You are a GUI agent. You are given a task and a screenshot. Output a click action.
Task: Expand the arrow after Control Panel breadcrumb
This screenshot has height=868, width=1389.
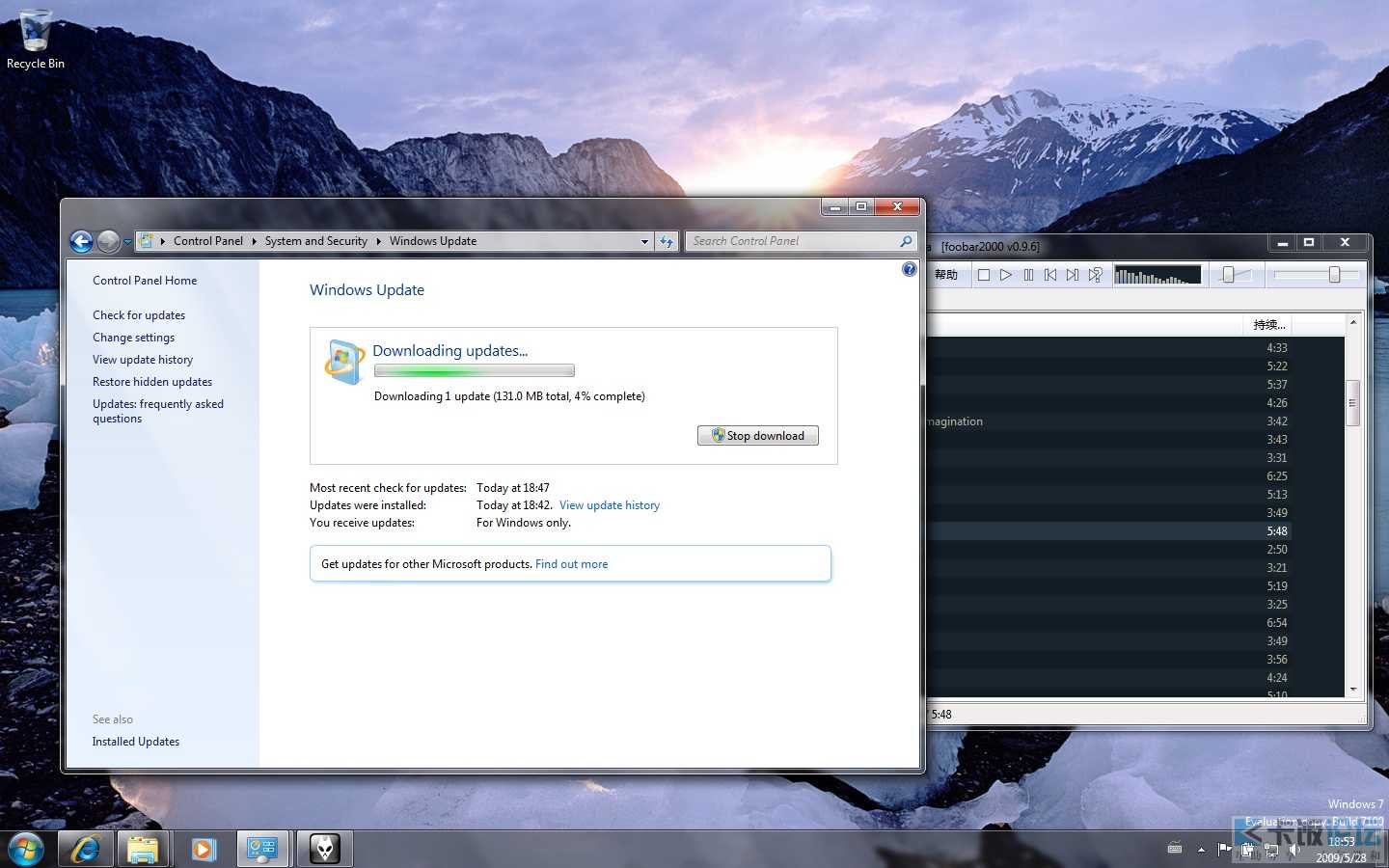254,241
